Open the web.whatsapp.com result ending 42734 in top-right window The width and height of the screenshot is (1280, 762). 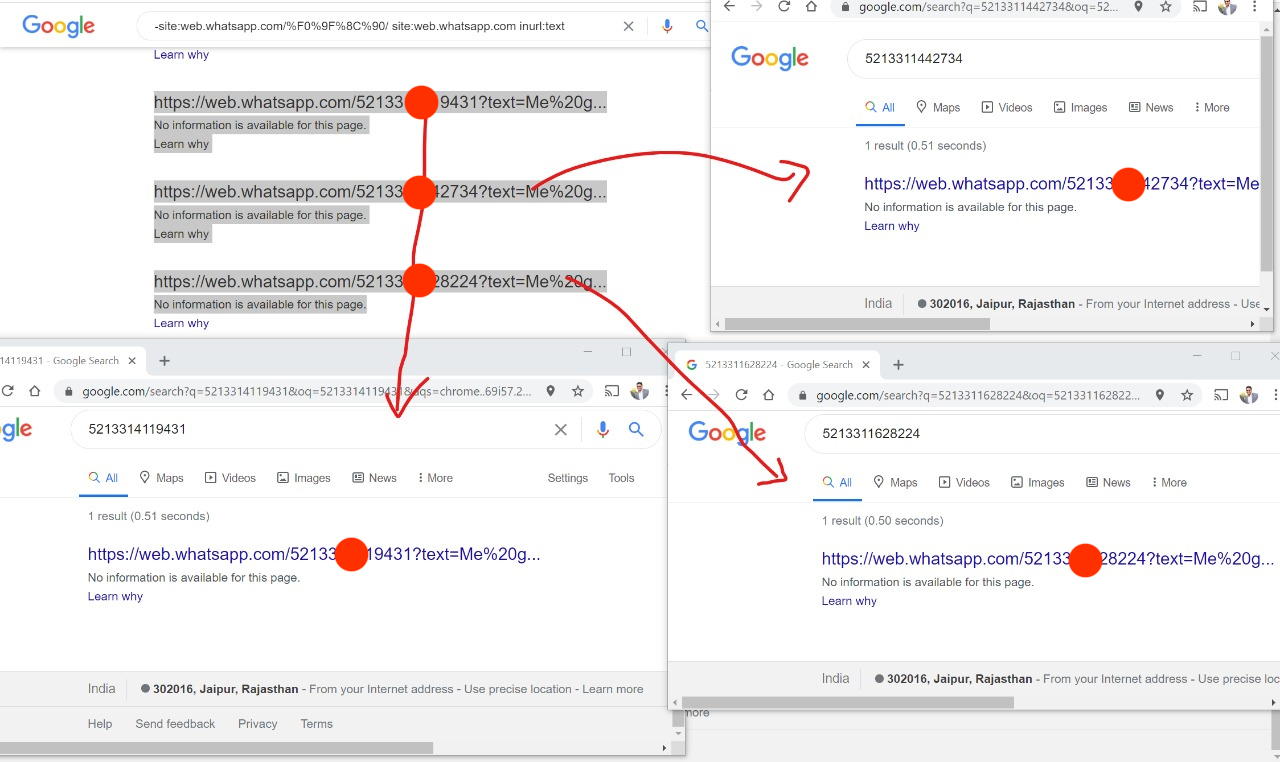click(x=1062, y=184)
